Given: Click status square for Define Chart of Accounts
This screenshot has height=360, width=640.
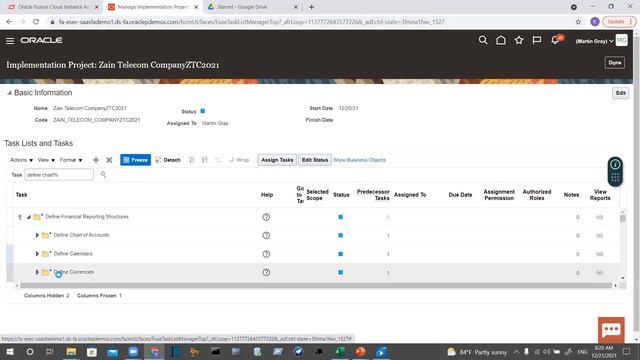Looking at the screenshot, I should point(340,236).
